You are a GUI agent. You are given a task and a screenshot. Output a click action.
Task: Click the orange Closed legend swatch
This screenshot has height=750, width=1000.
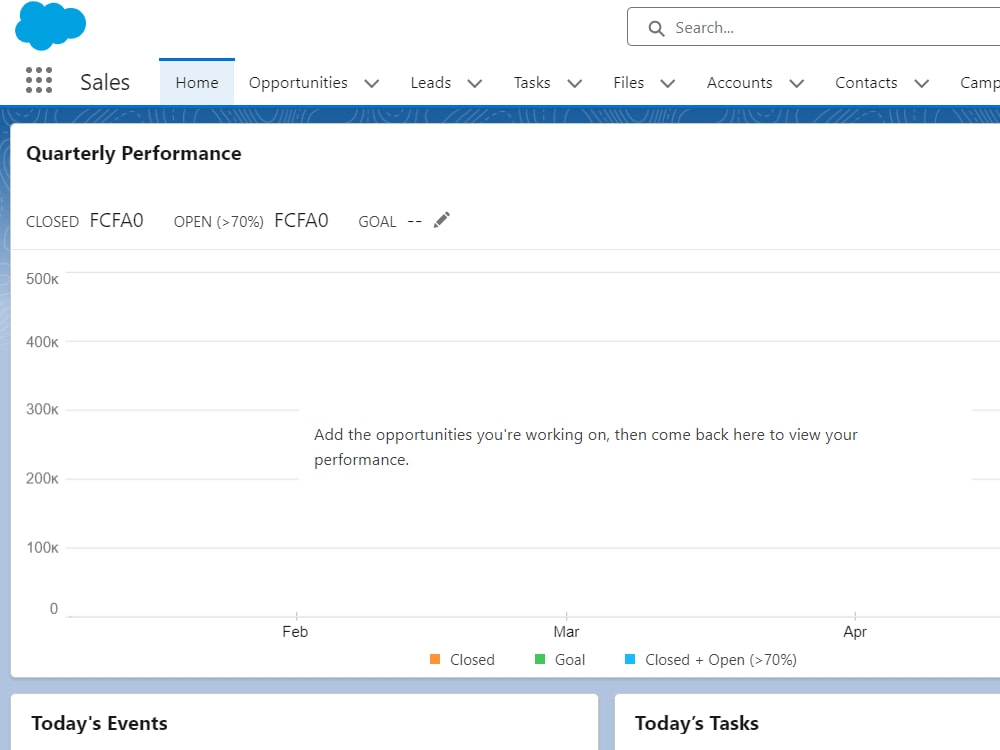[x=435, y=659]
